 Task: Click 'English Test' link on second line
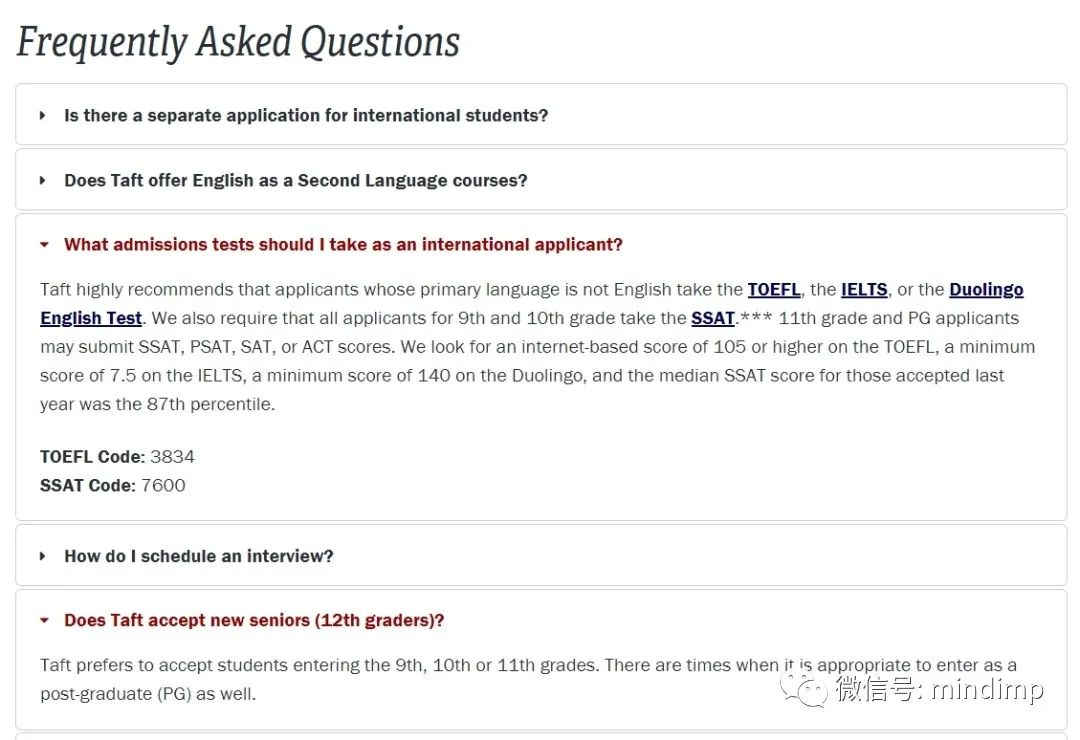91,318
